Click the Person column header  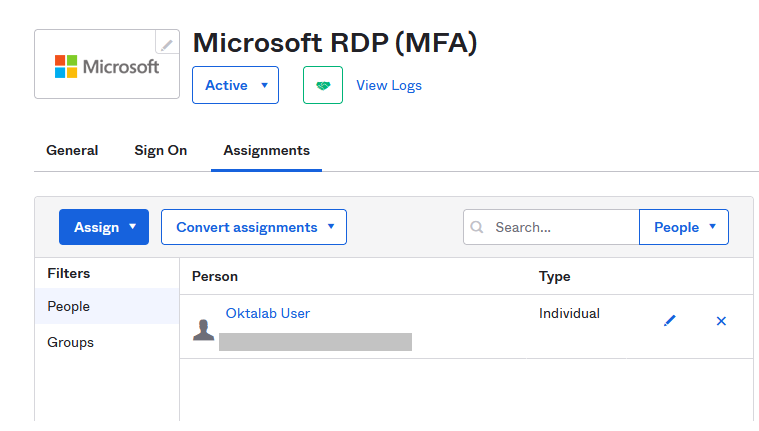pos(214,277)
